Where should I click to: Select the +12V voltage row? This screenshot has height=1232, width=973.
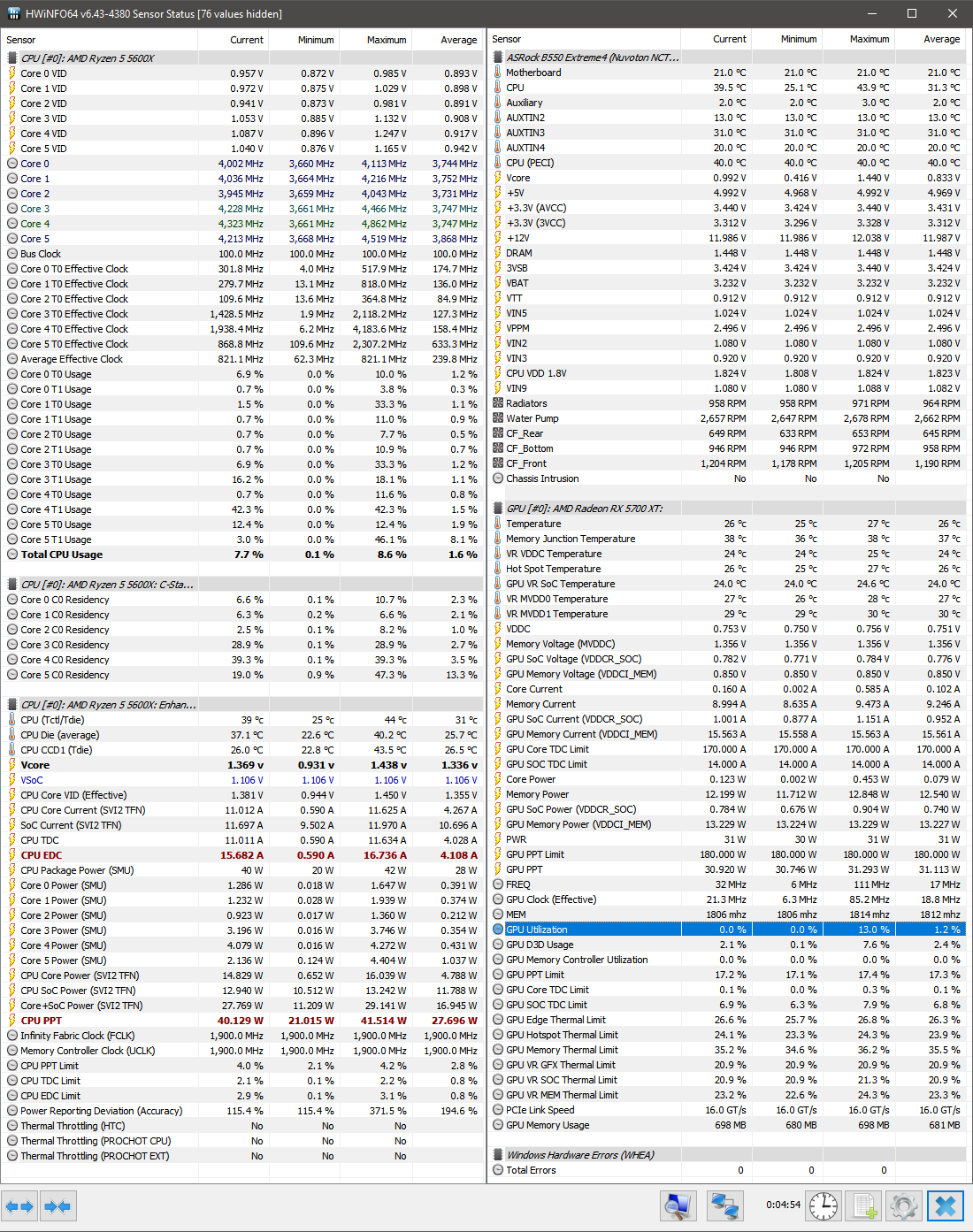[727, 238]
